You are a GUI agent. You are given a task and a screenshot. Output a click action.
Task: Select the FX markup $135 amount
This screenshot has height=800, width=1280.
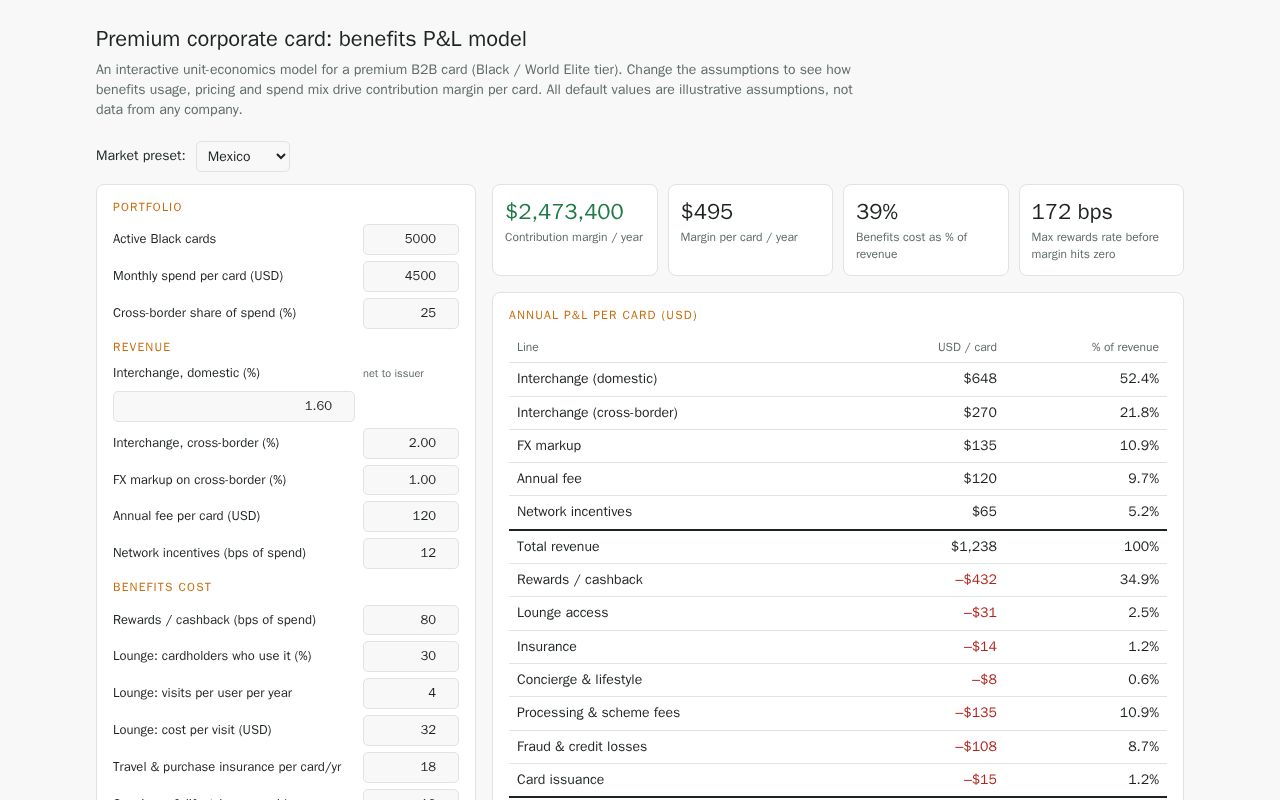coord(980,446)
